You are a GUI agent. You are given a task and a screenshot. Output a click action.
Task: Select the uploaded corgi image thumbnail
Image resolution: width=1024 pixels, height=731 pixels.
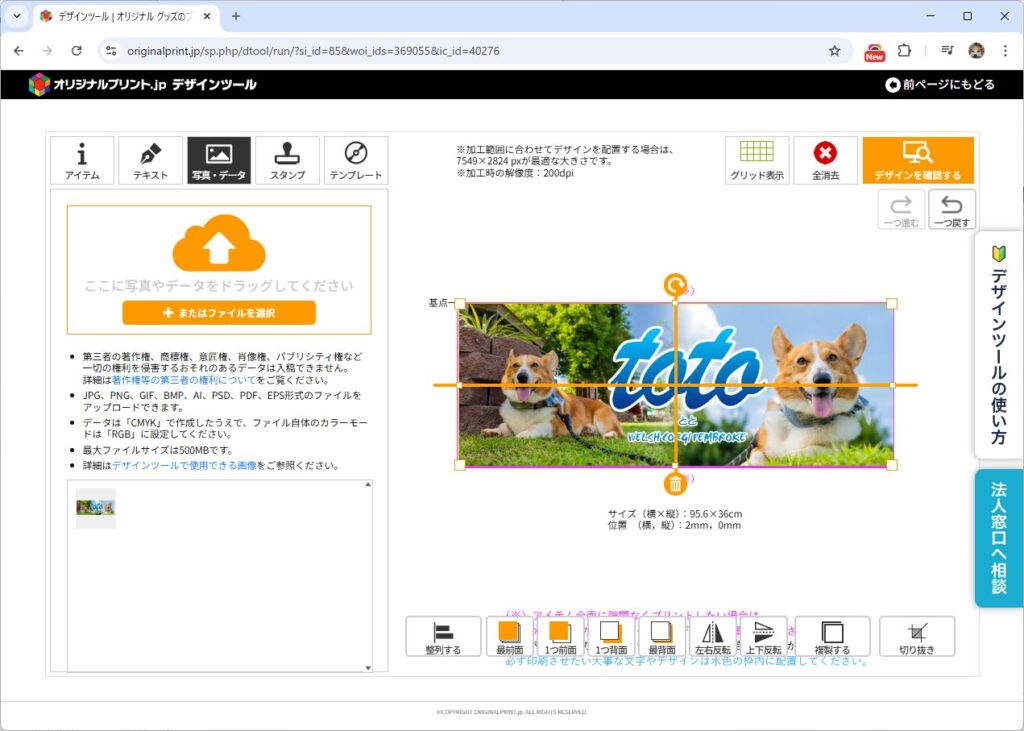pos(96,508)
